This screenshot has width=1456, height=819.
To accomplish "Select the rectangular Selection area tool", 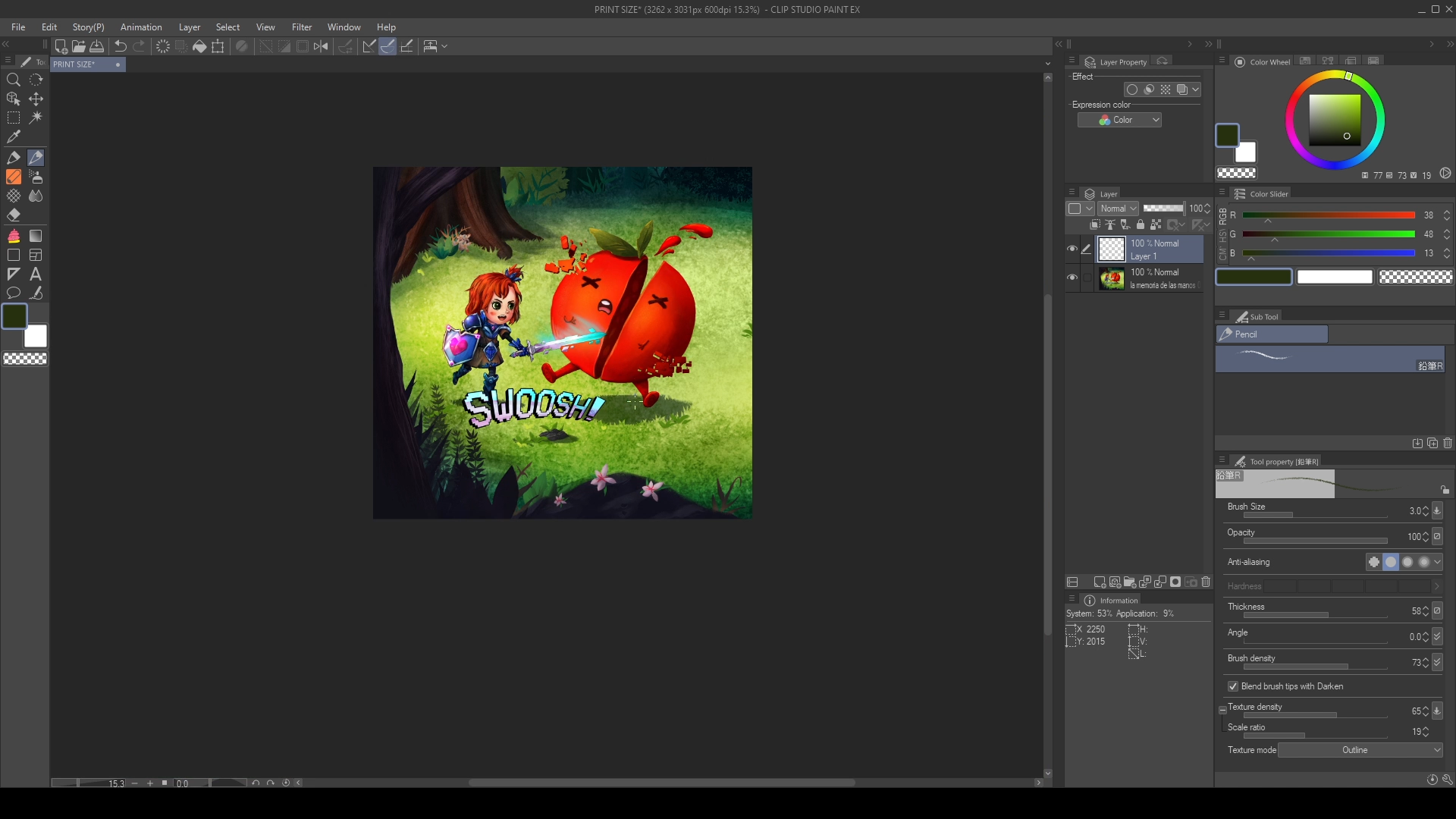I will pyautogui.click(x=13, y=118).
